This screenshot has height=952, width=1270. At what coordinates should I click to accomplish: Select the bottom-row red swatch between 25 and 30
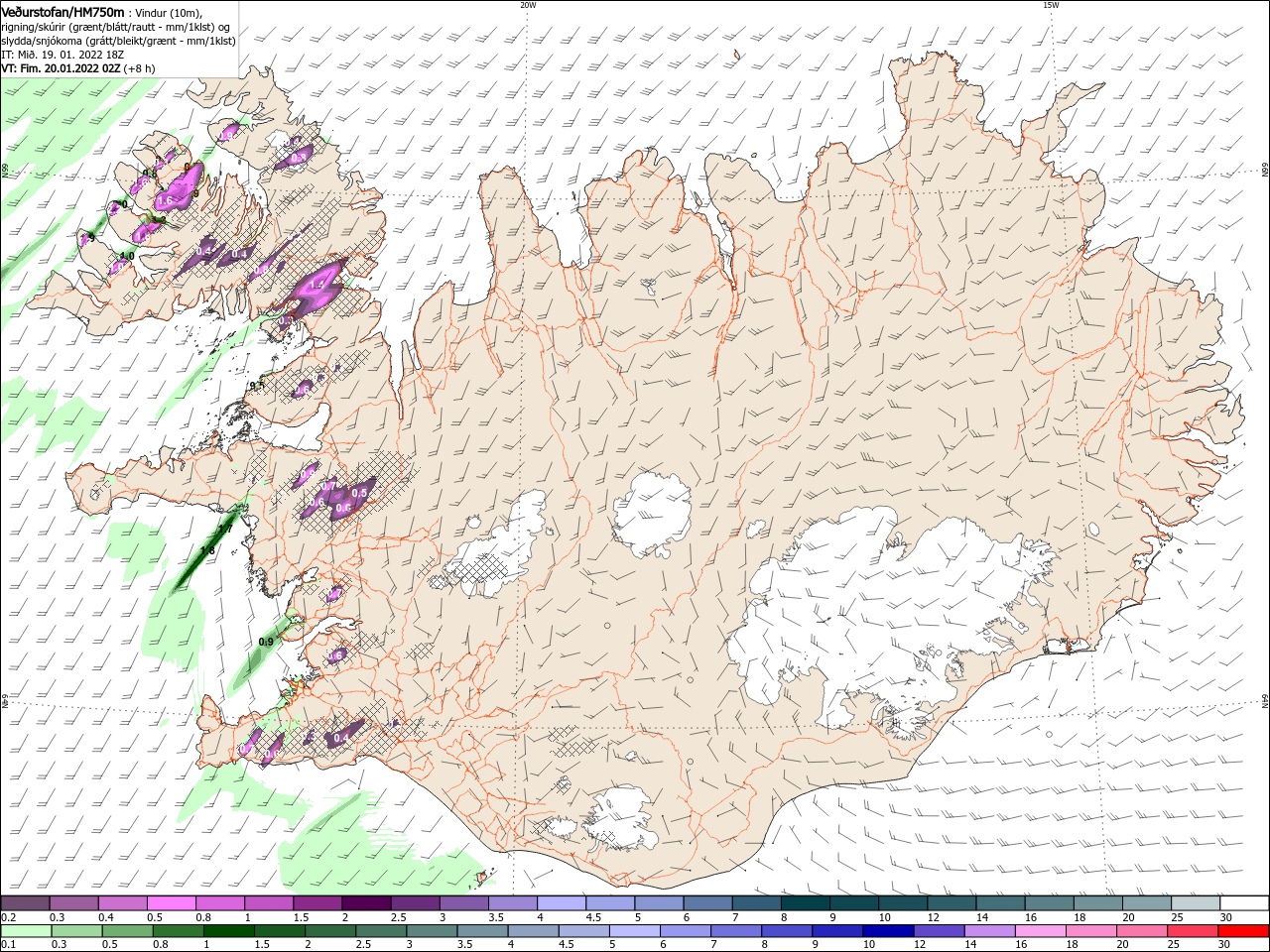point(1195,931)
